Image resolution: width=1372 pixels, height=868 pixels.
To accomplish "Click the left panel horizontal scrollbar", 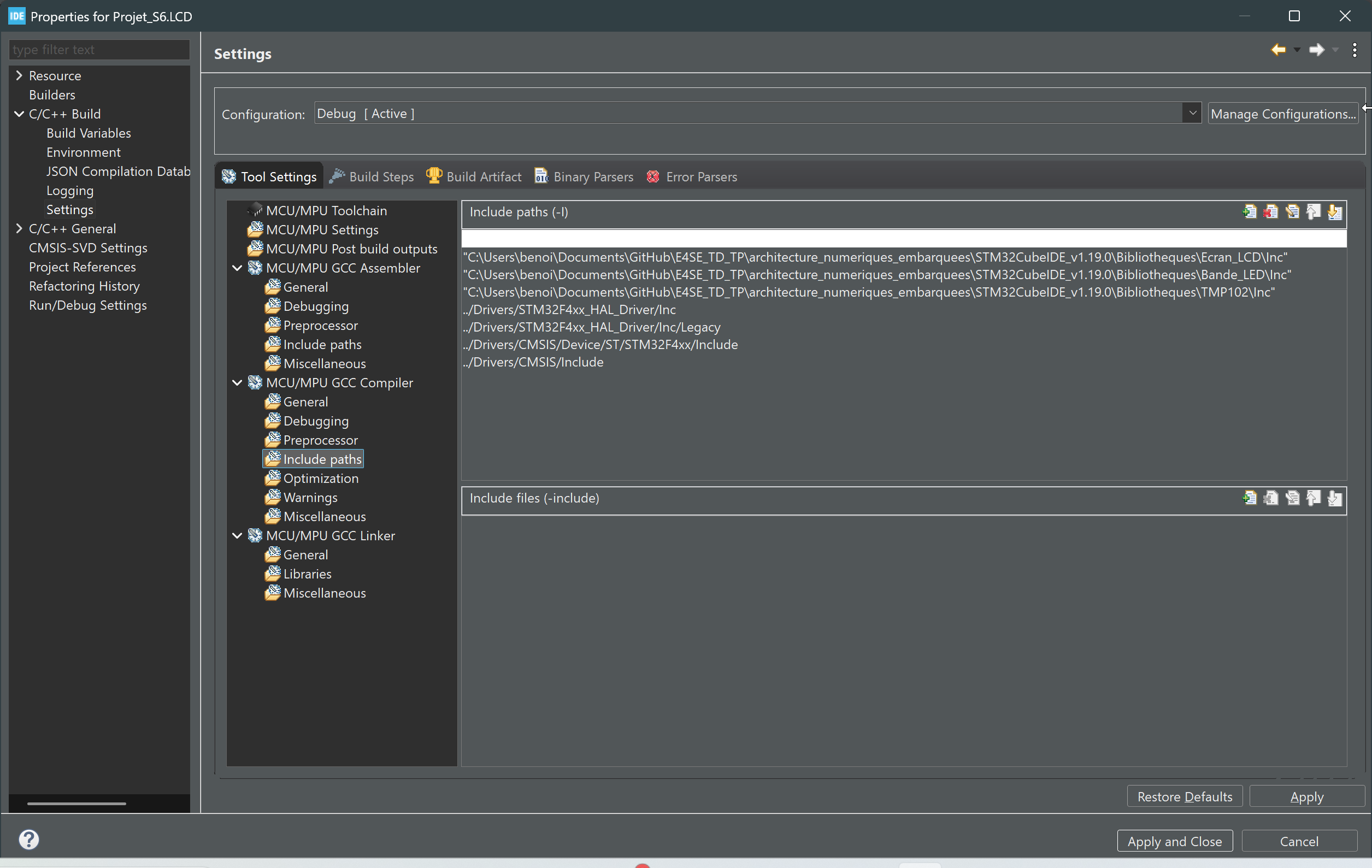I will (x=76, y=804).
